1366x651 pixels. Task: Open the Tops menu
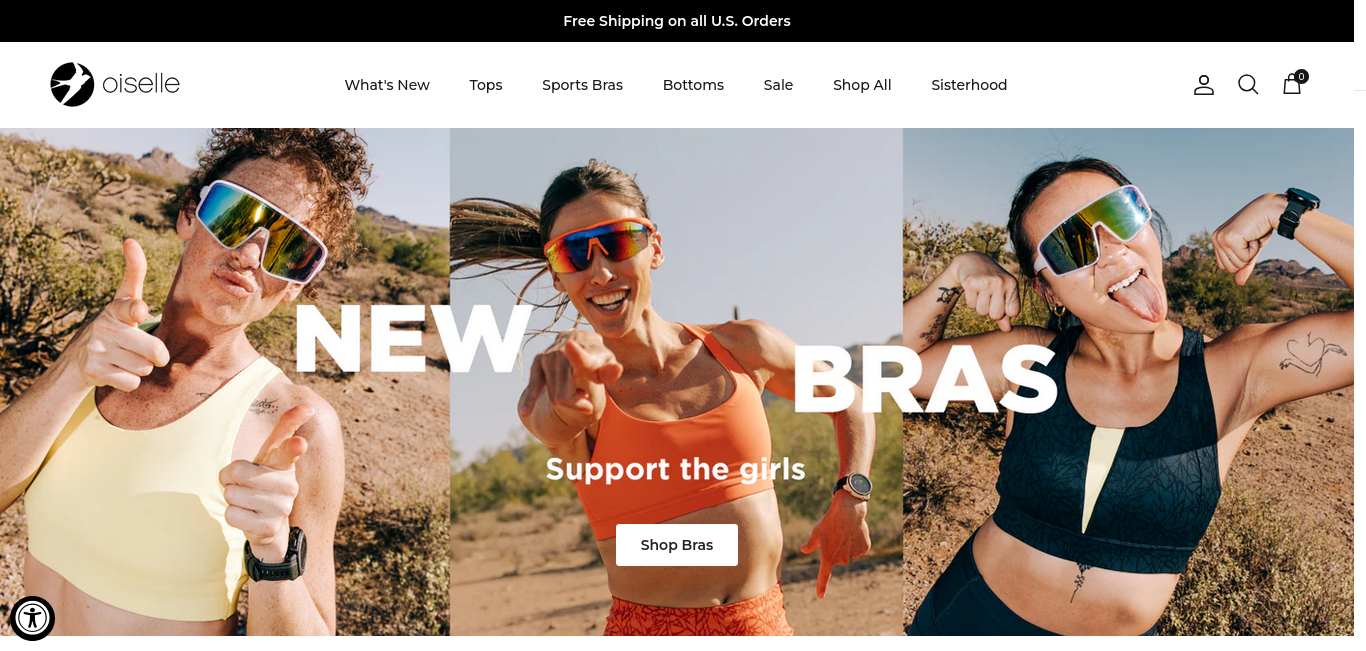pyautogui.click(x=486, y=85)
